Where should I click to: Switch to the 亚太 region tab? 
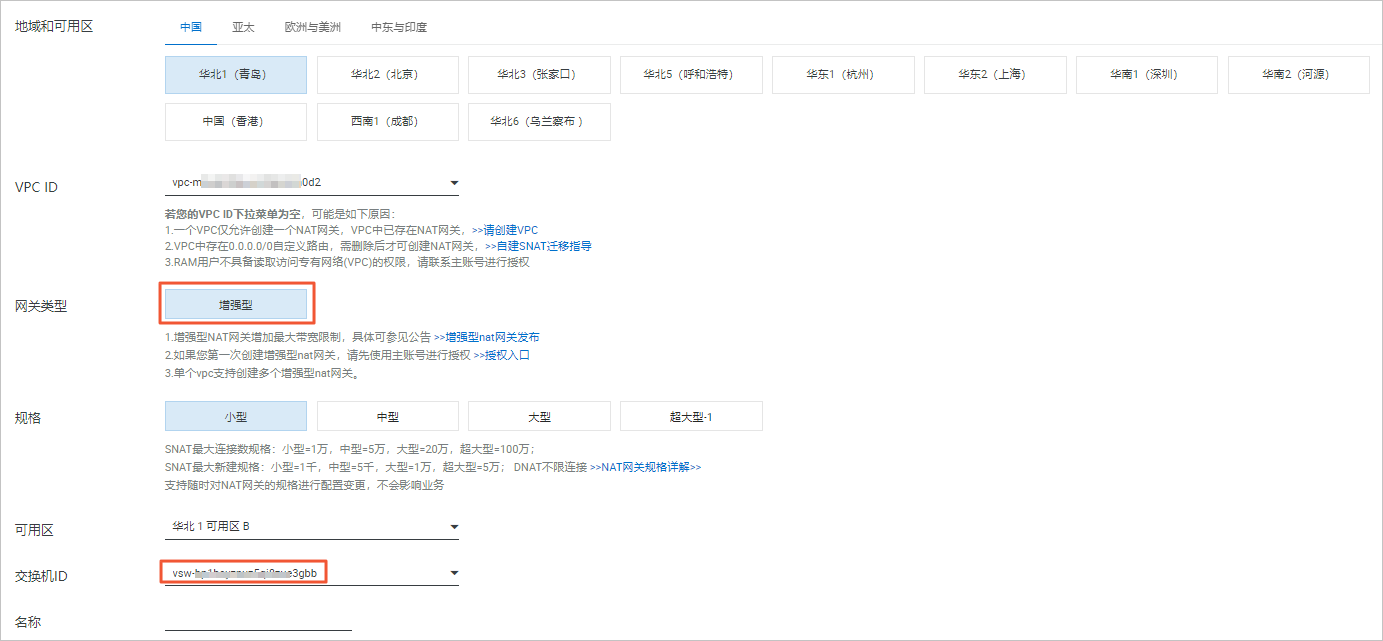[x=243, y=27]
